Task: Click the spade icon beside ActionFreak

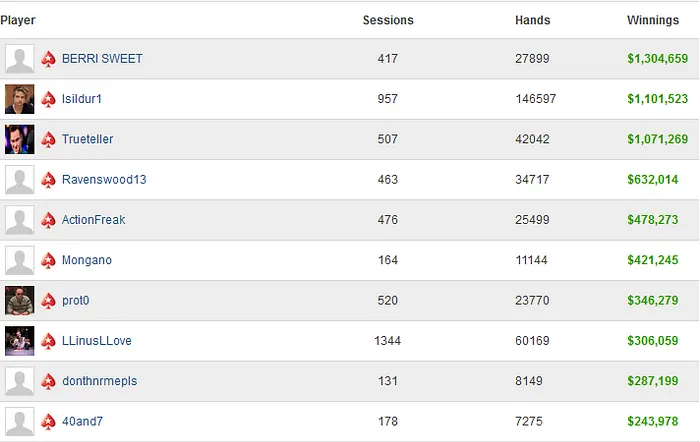Action: point(49,220)
